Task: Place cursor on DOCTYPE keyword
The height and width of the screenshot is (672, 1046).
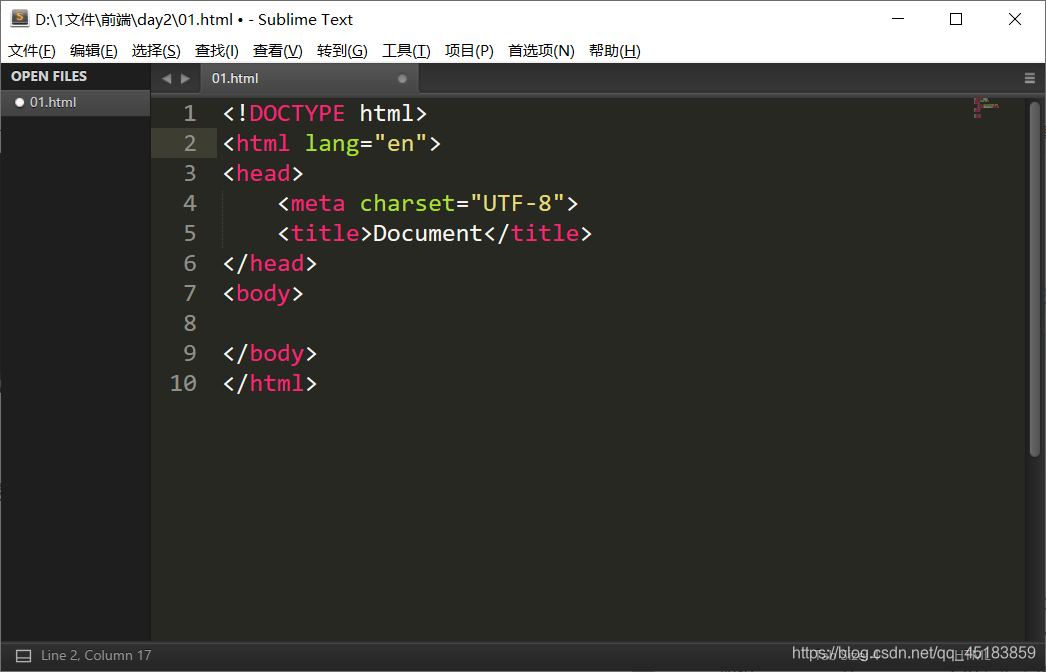Action: (x=297, y=113)
